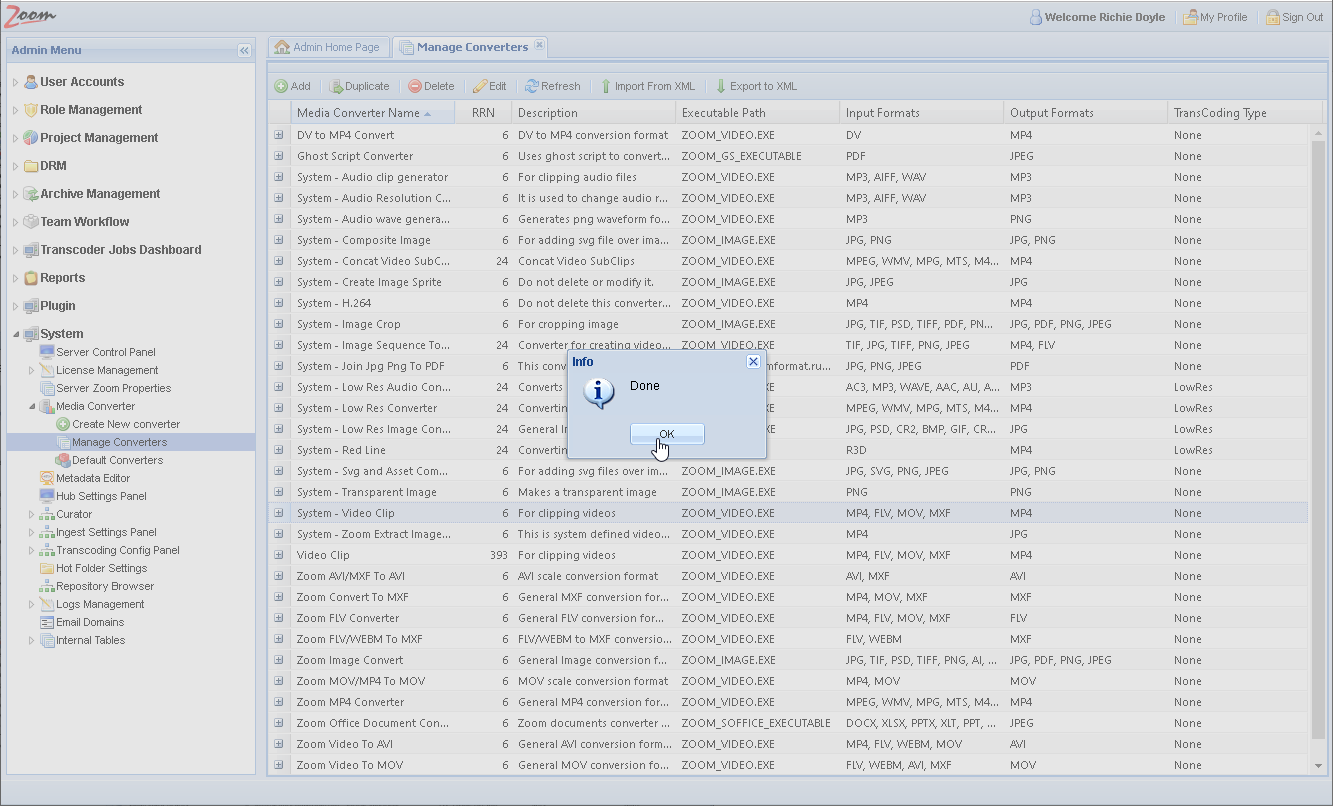
Task: Open Ingest Settings Panel tree item
Action: [x=106, y=532]
